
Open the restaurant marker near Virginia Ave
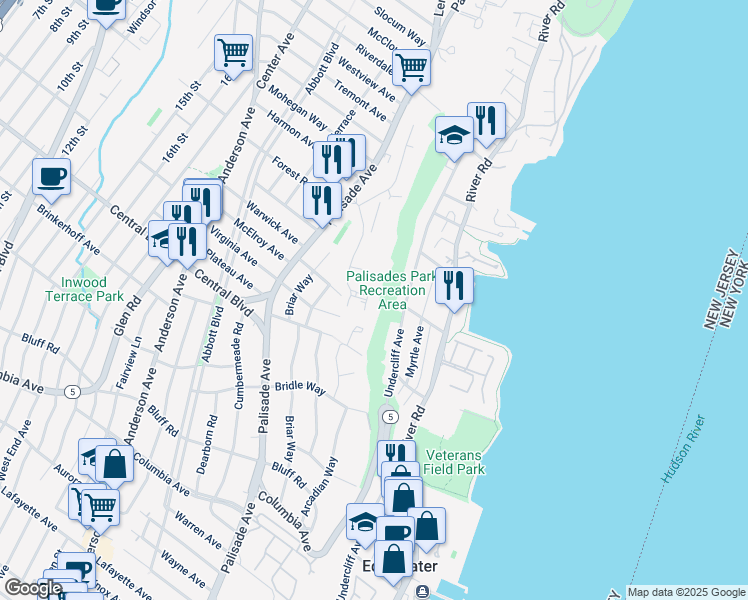186,241
